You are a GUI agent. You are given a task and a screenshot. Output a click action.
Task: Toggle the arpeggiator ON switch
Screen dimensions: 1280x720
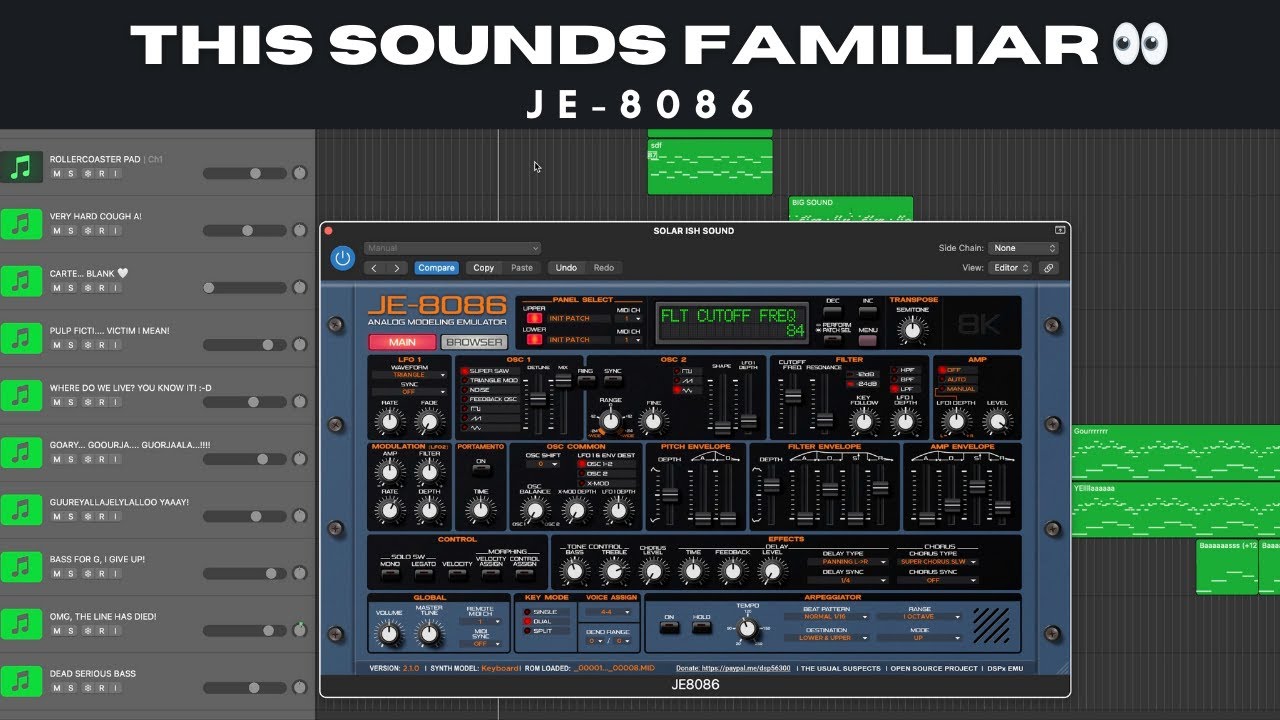[x=669, y=626]
